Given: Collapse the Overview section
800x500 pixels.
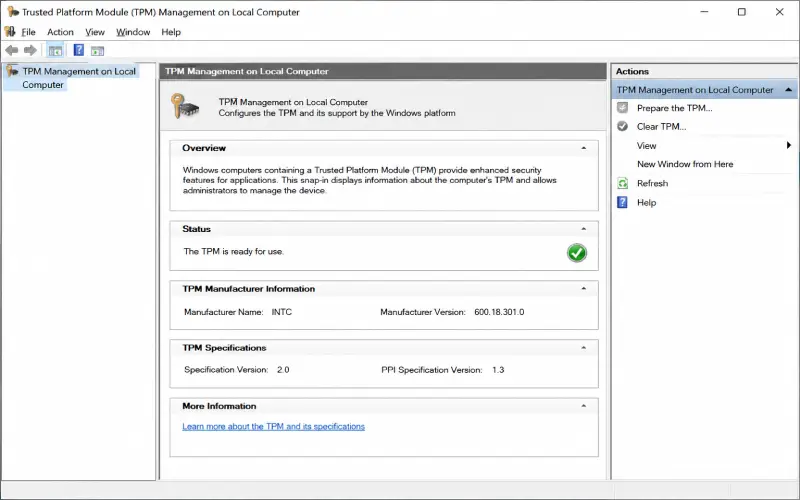Looking at the screenshot, I should [584, 148].
